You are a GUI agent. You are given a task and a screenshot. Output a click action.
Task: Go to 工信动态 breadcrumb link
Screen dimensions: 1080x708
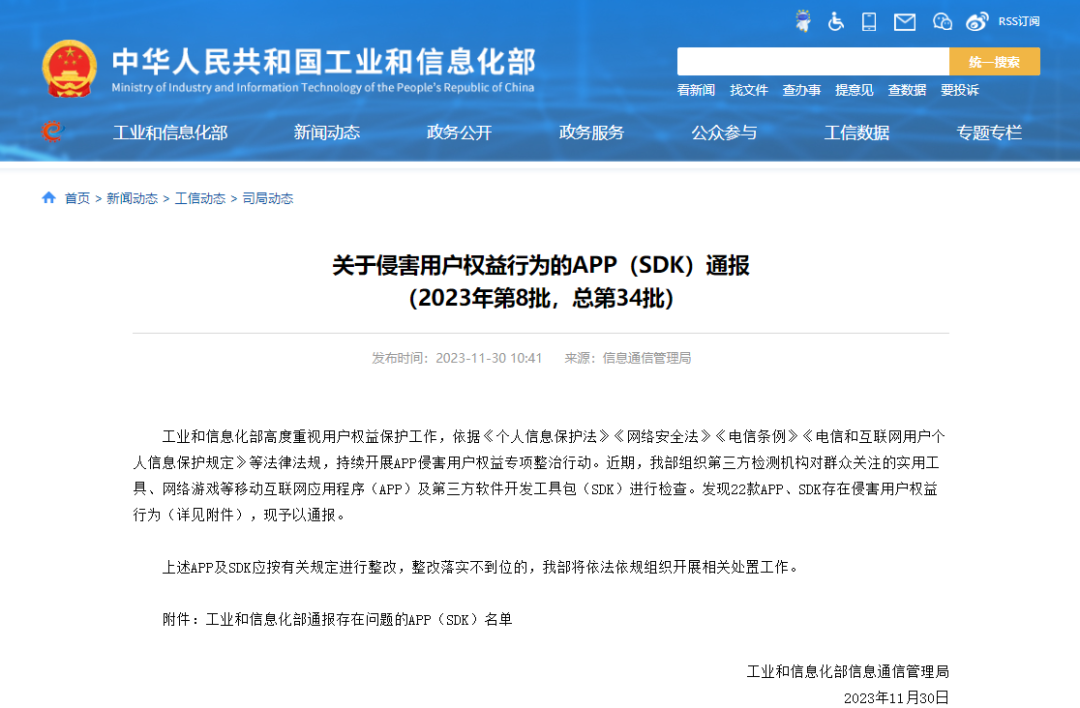point(200,198)
